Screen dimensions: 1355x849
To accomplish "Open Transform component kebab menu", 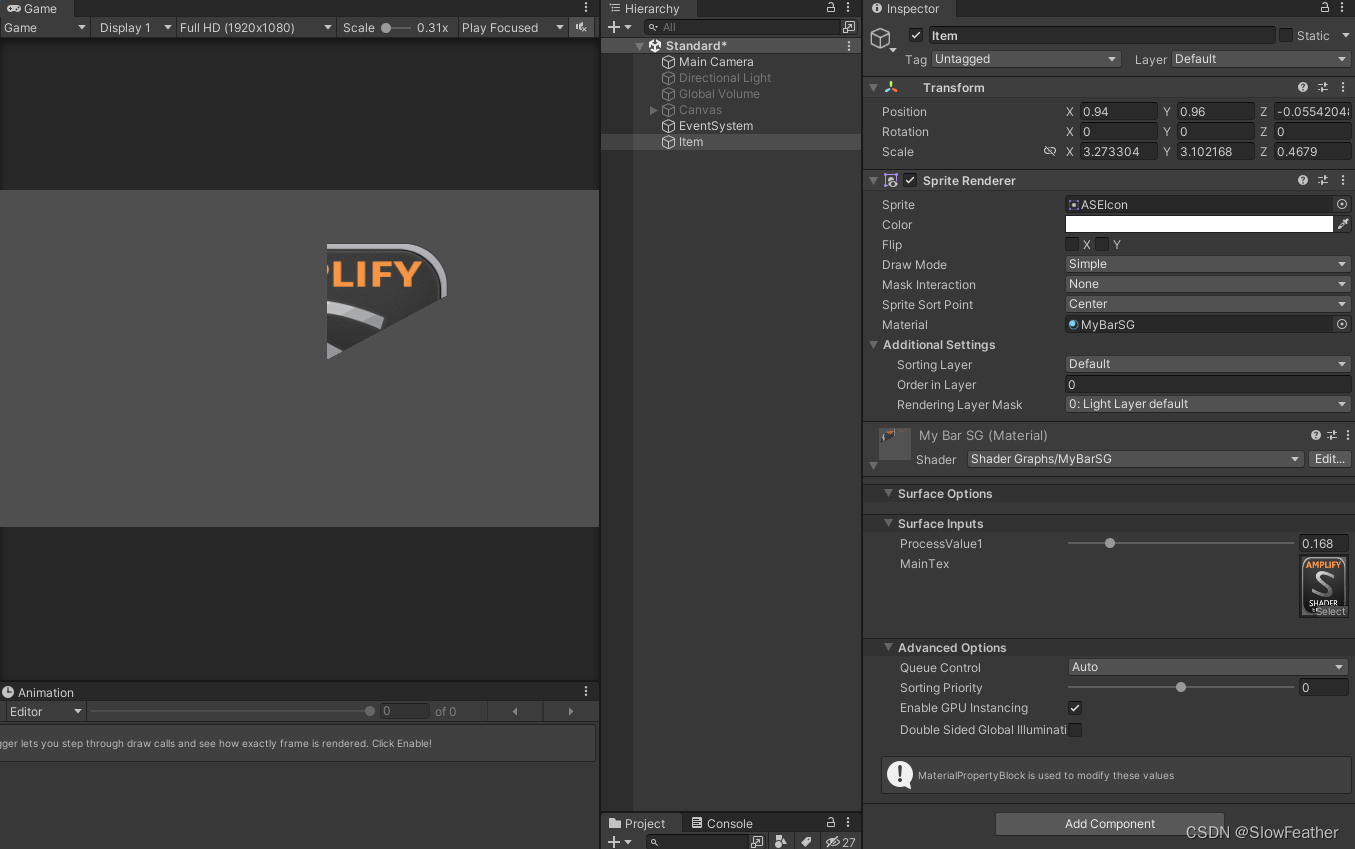I will [x=1343, y=88].
